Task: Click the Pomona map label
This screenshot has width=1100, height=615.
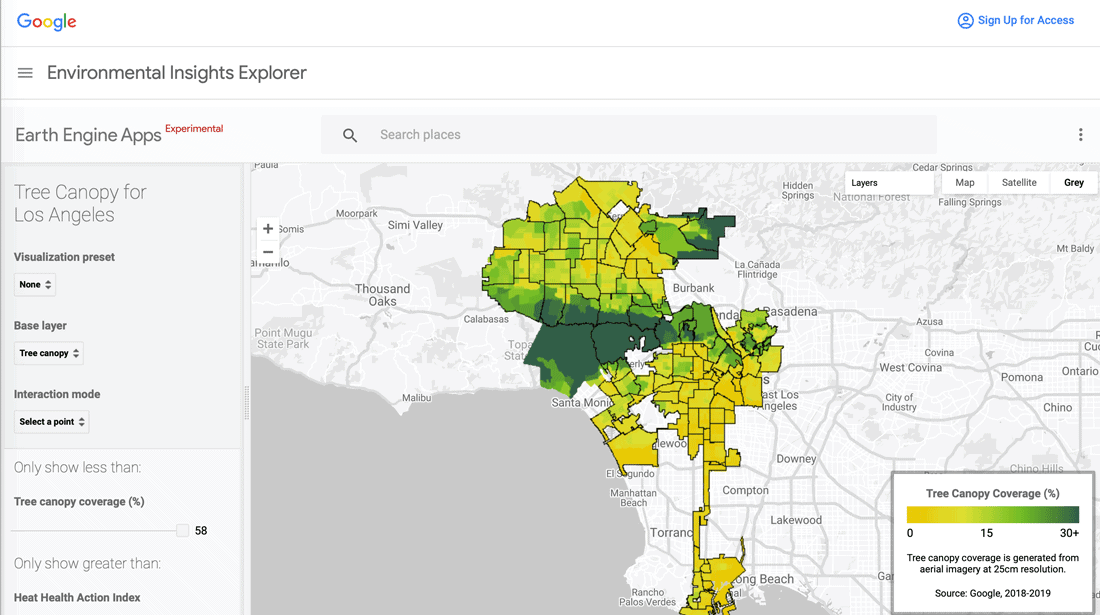Action: [x=1021, y=377]
